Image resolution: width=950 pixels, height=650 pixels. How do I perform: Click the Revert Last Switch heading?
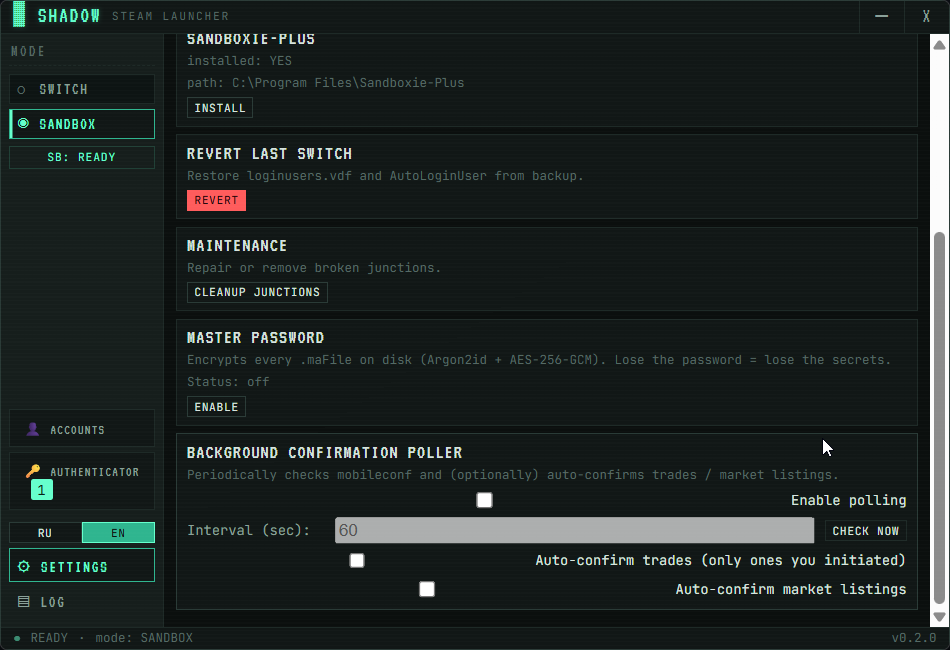269,153
